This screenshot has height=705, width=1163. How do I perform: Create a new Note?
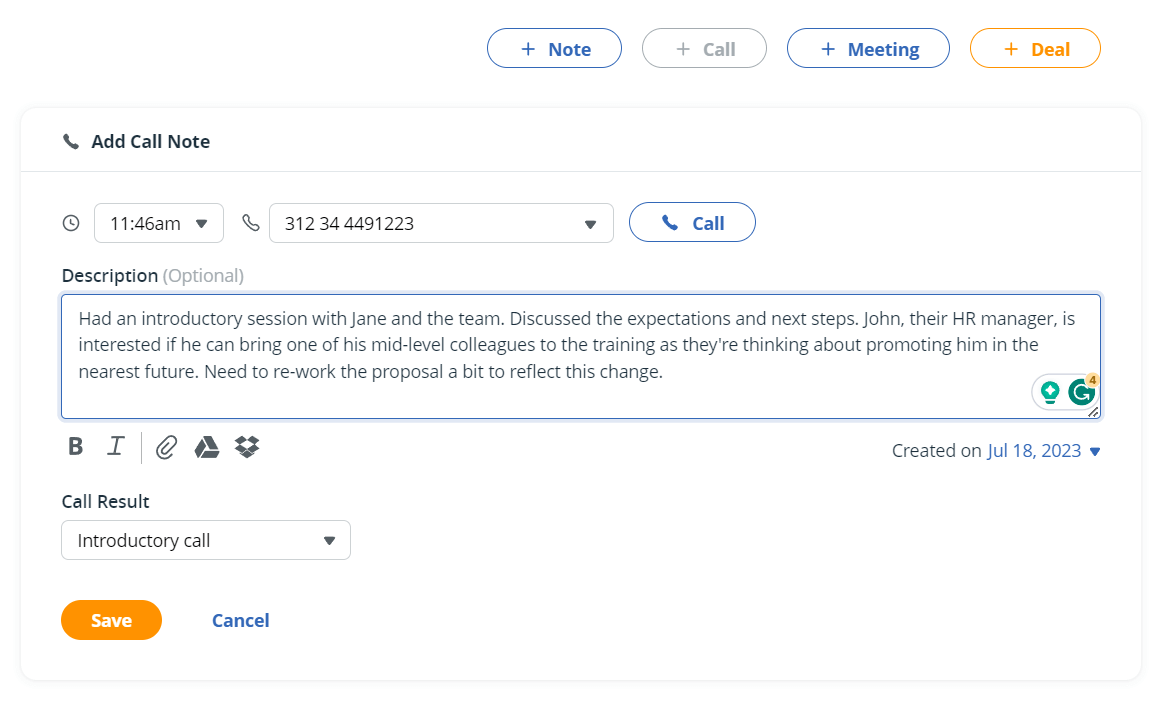[x=554, y=47]
